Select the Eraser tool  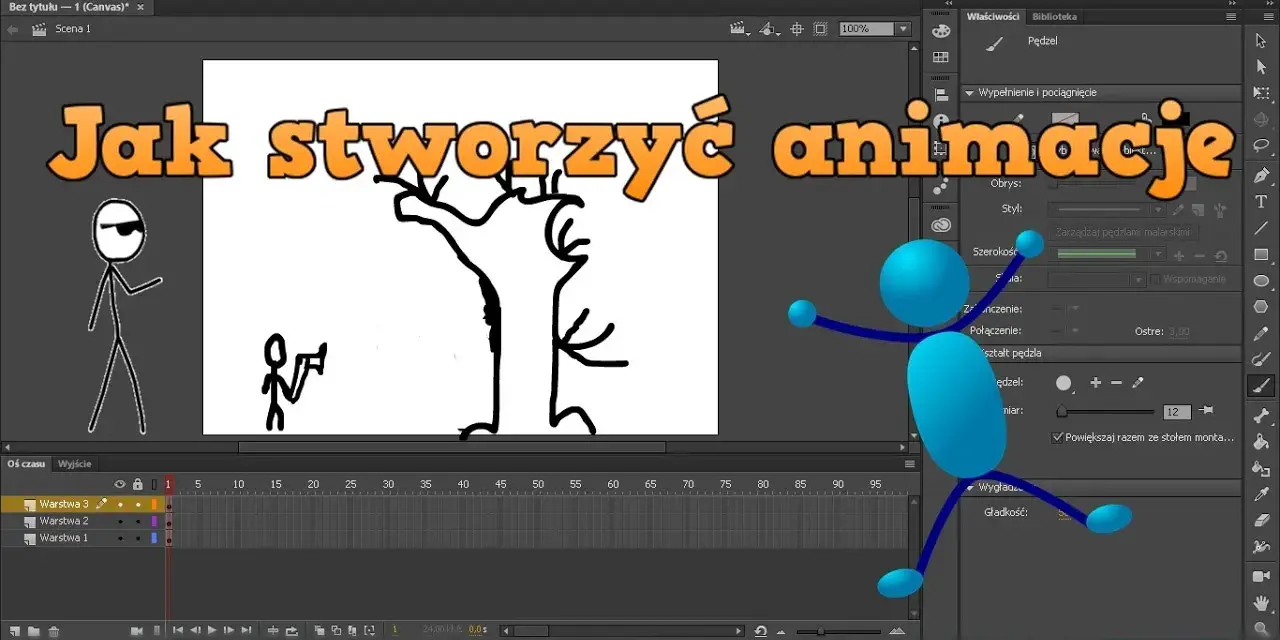1261,520
